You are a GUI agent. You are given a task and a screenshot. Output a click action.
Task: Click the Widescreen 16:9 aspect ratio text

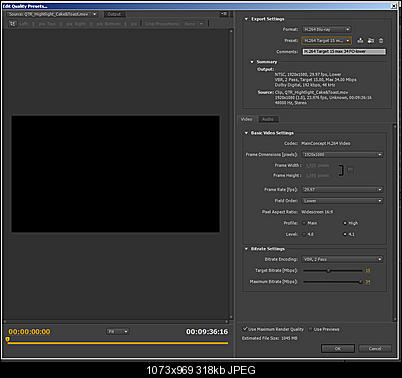pyautogui.click(x=317, y=212)
